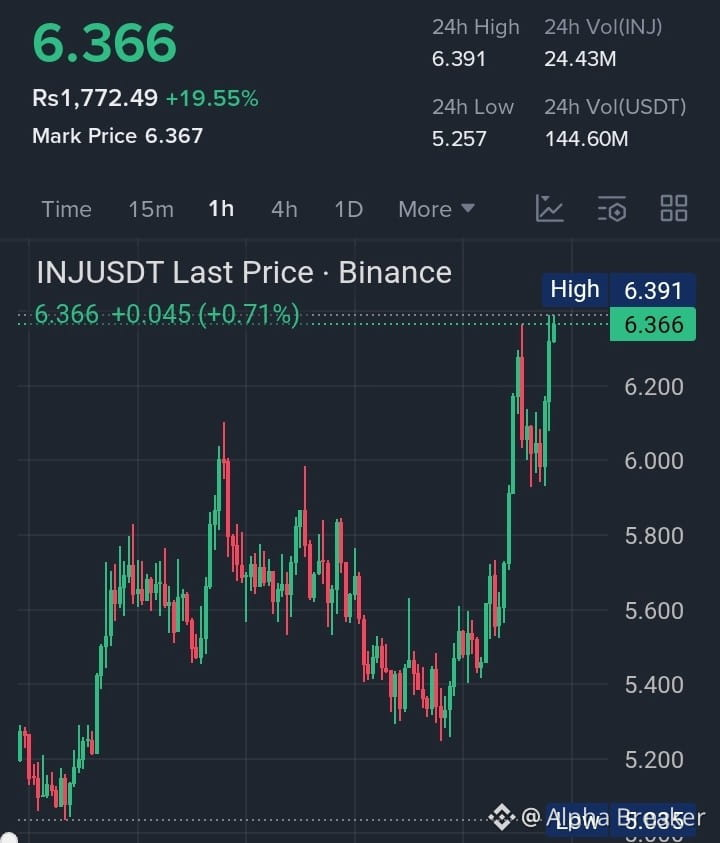This screenshot has height=843, width=720.
Task: Tap the 5.800 price axis label
Action: point(654,536)
